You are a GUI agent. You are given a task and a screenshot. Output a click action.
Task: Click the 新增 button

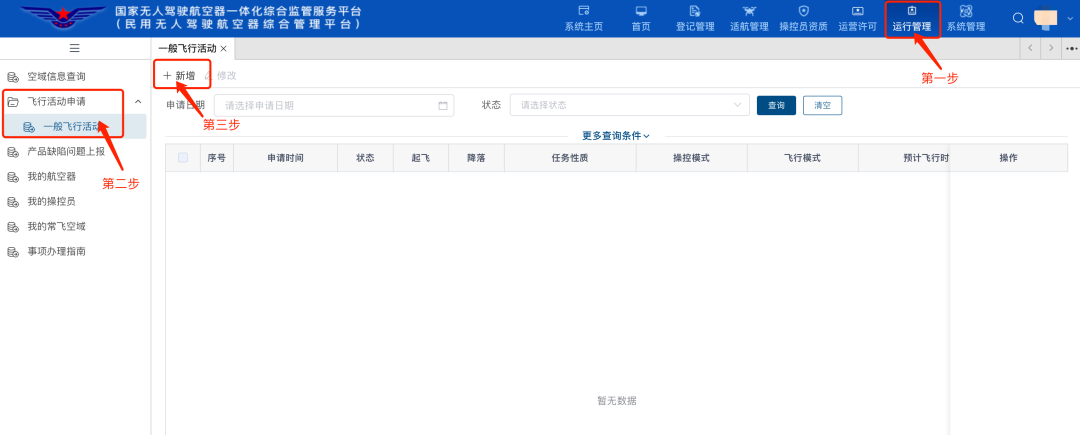pos(179,76)
